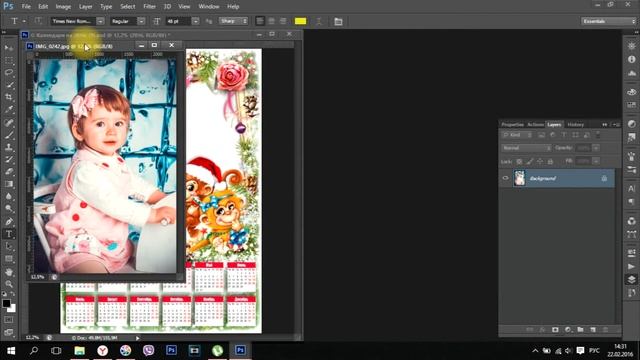The height and width of the screenshot is (360, 640).
Task: Toggle lock transparent pixels
Action: click(519, 162)
